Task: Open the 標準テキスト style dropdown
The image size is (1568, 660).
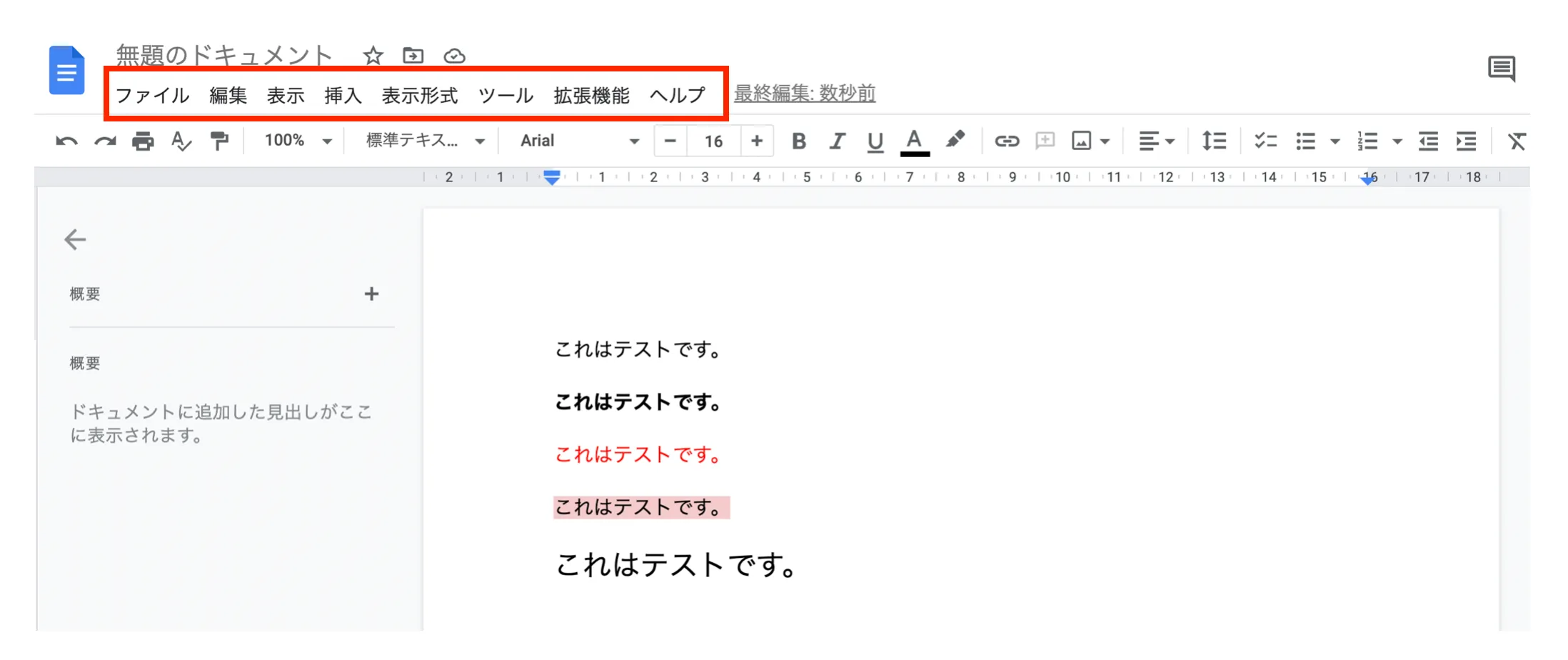Action: point(426,141)
